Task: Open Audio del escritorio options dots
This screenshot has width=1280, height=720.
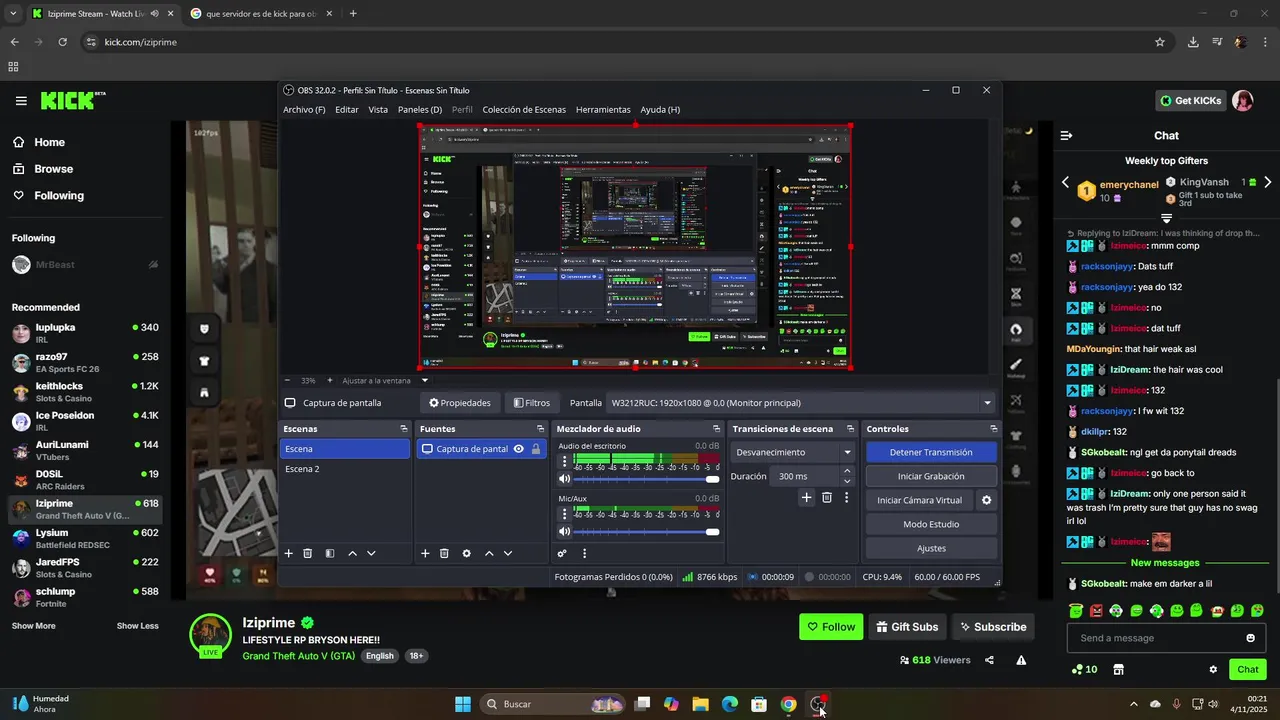Action: coord(564,461)
